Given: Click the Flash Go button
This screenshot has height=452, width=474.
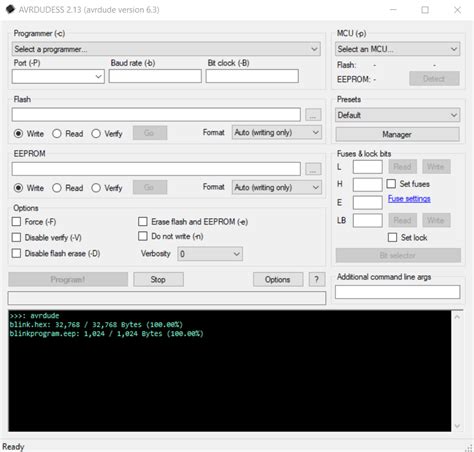Looking at the screenshot, I should pyautogui.click(x=150, y=133).
